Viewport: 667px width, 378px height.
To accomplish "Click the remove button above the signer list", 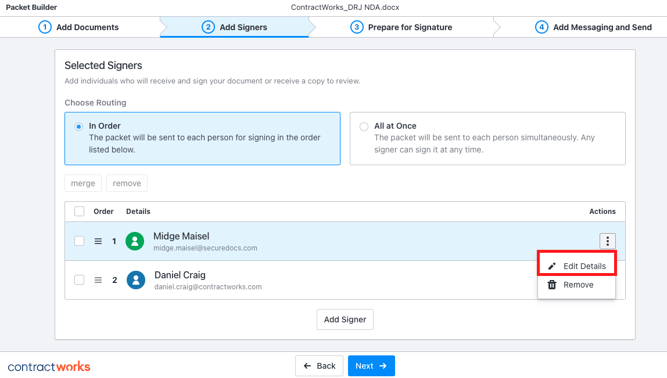I will 127,183.
